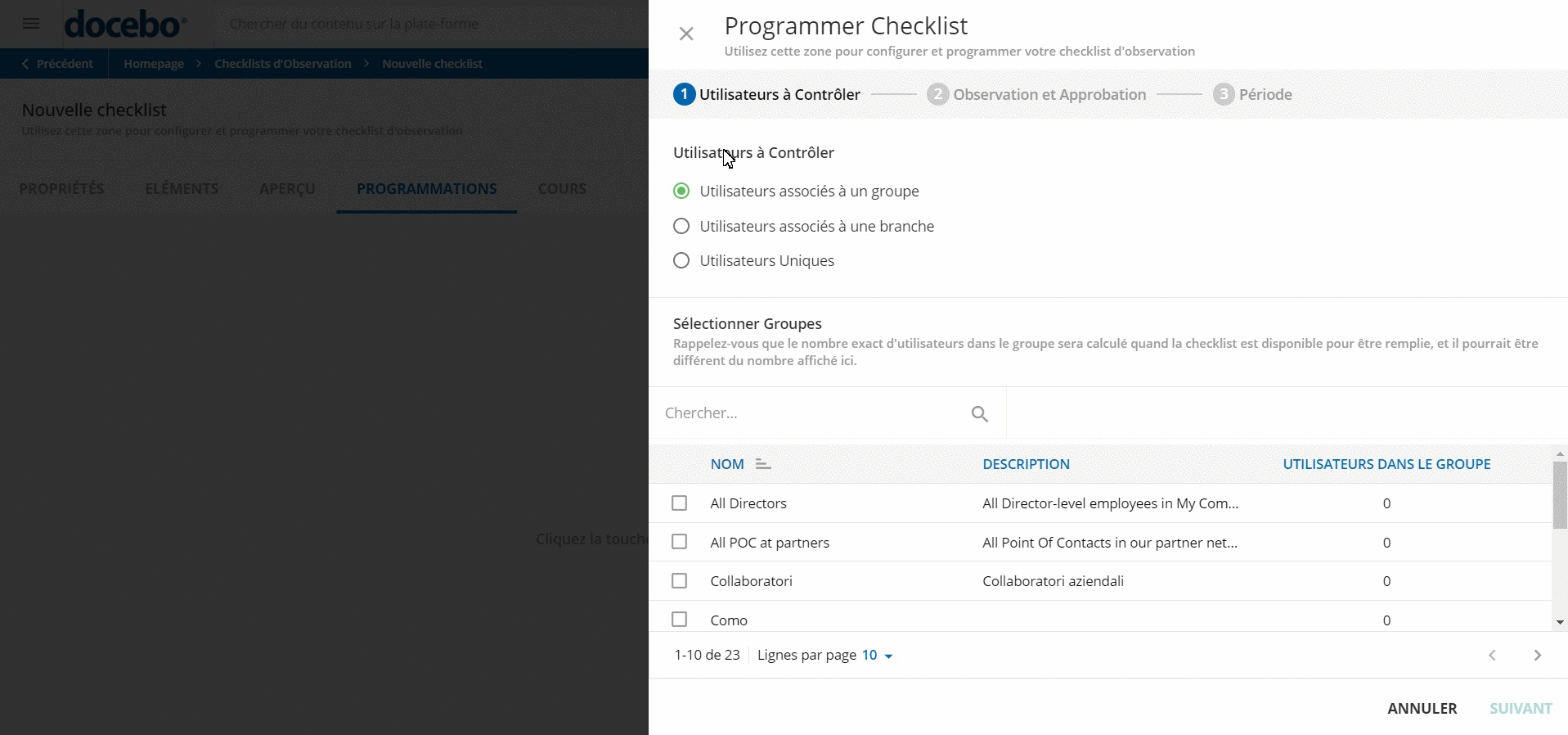The height and width of the screenshot is (735, 1568).
Task: Click the Chercher group search field
Action: [x=810, y=414]
